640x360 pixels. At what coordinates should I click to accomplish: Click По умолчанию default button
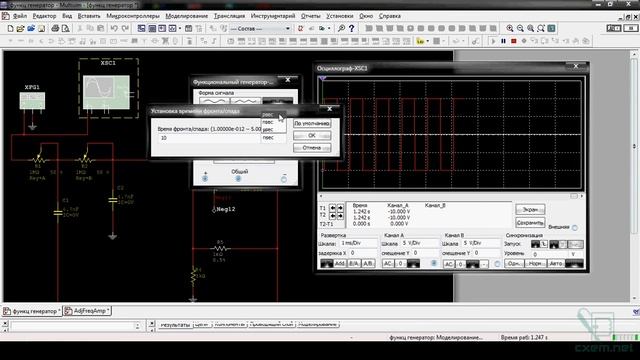312,123
